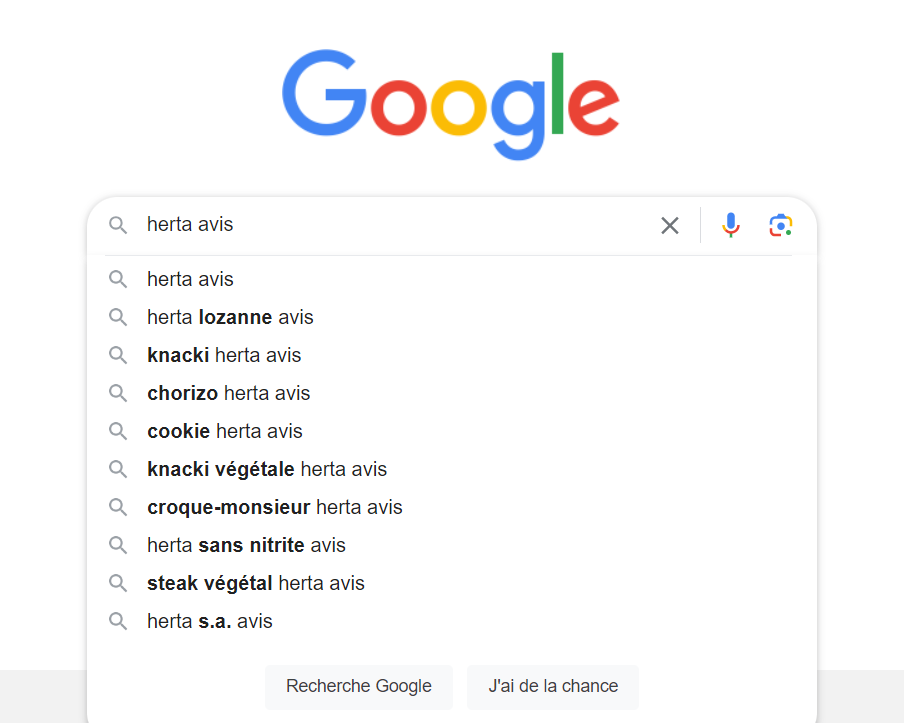Click the magnifying glass inside the search bar
Image resolution: width=904 pixels, height=723 pixels.
(x=118, y=225)
